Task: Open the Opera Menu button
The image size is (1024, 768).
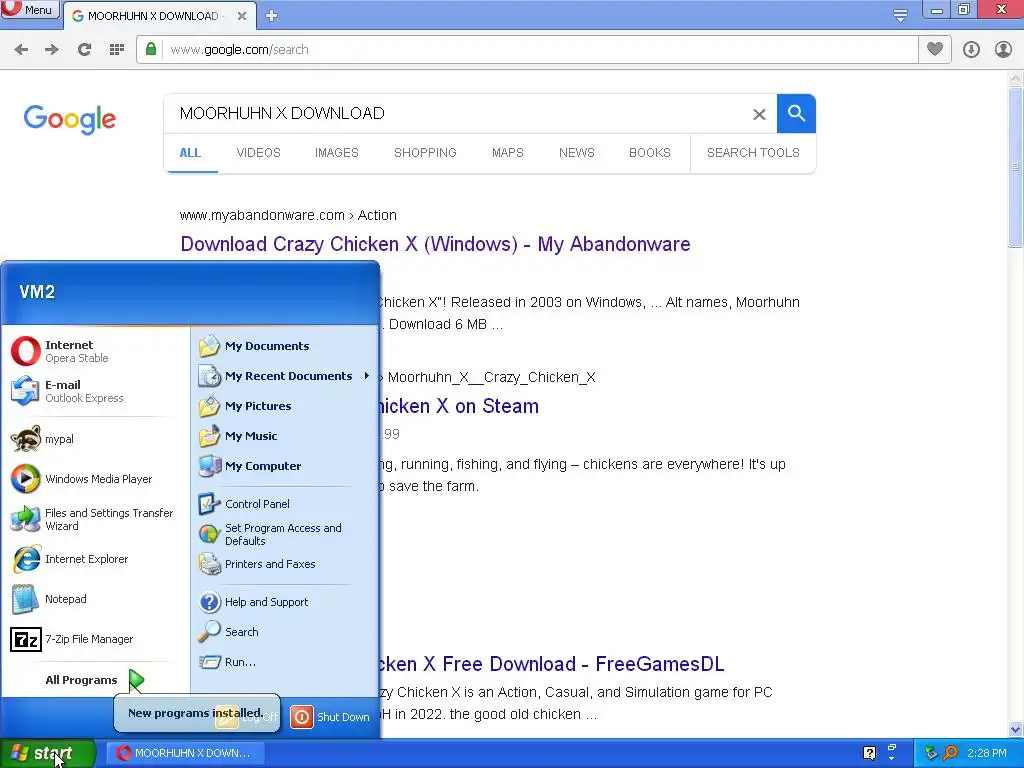Action: pyautogui.click(x=29, y=10)
